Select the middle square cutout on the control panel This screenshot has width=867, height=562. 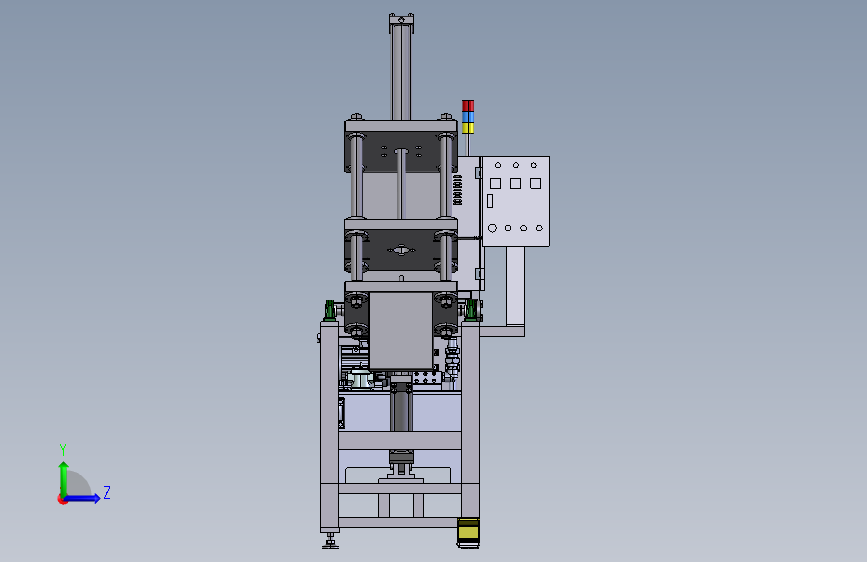515,183
